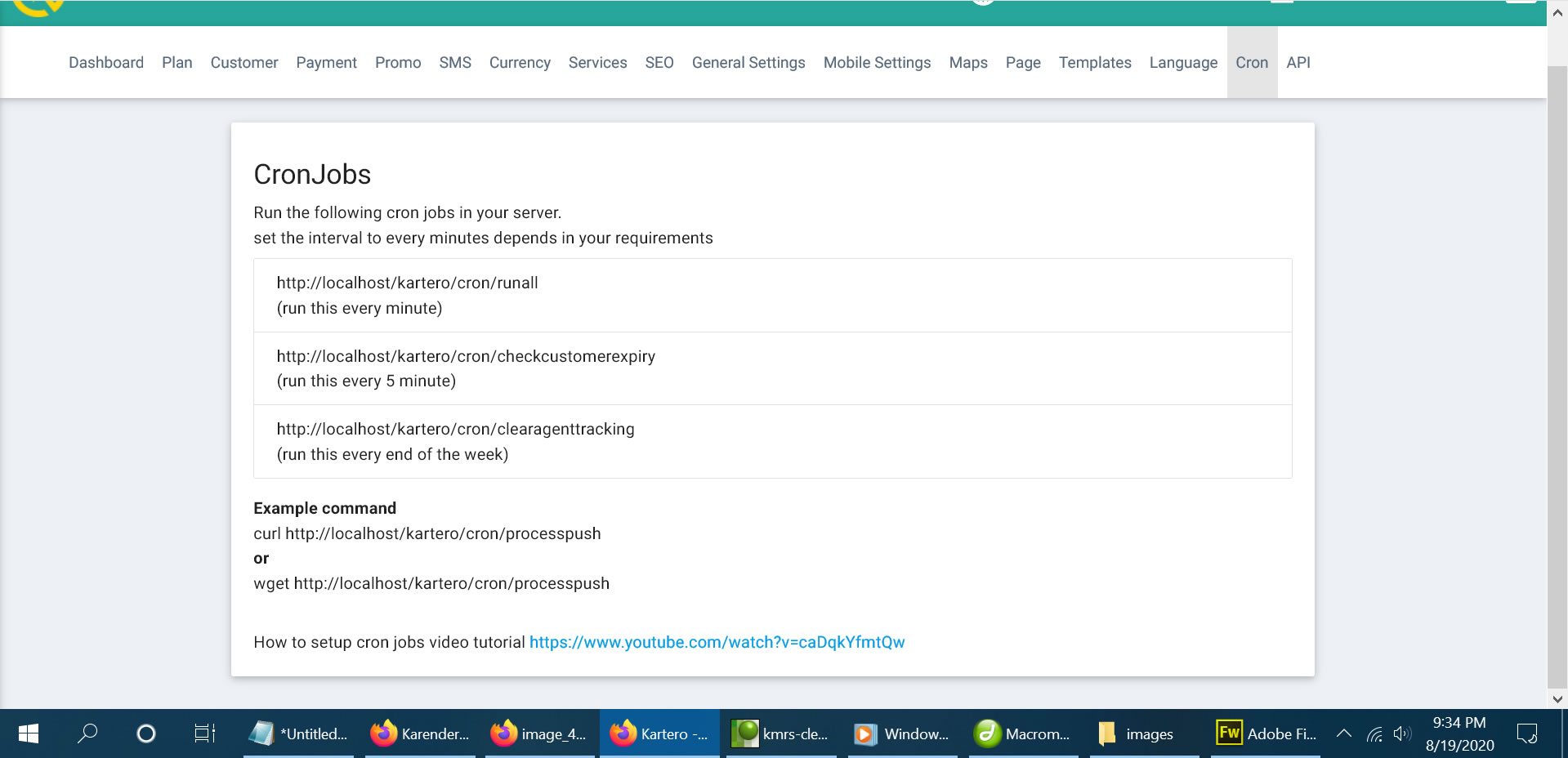
Task: Open Cortana circle icon
Action: point(146,733)
